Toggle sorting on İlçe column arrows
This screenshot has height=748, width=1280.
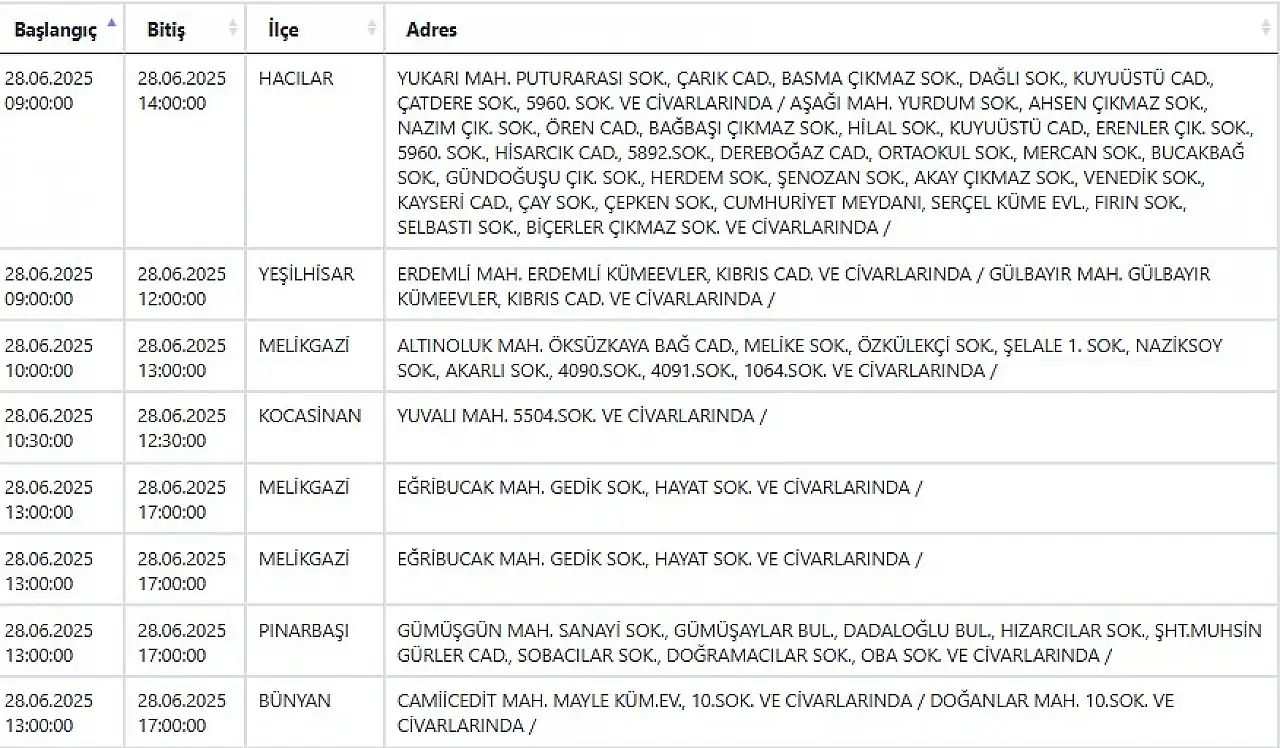(372, 27)
